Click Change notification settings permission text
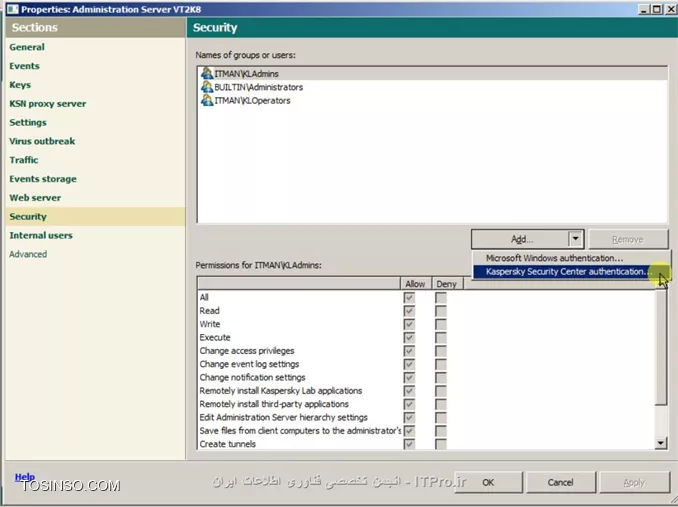 (252, 378)
